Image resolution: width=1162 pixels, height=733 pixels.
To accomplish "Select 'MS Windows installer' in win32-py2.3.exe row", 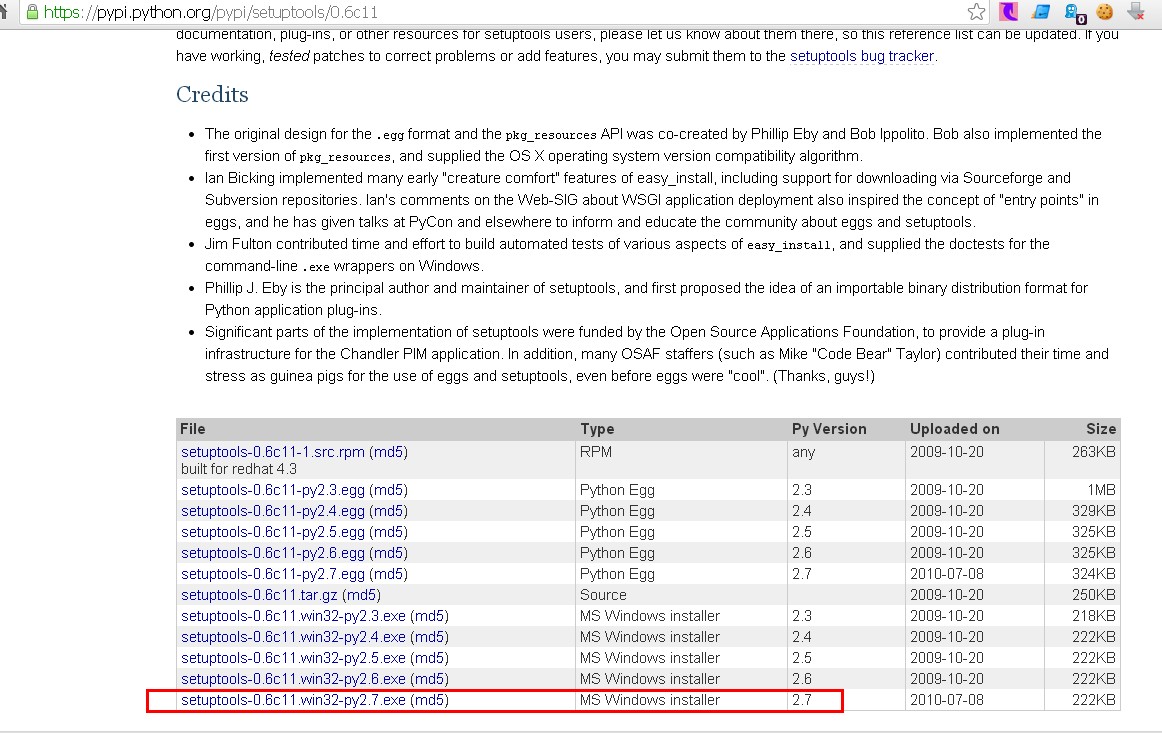I will pyautogui.click(x=650, y=616).
